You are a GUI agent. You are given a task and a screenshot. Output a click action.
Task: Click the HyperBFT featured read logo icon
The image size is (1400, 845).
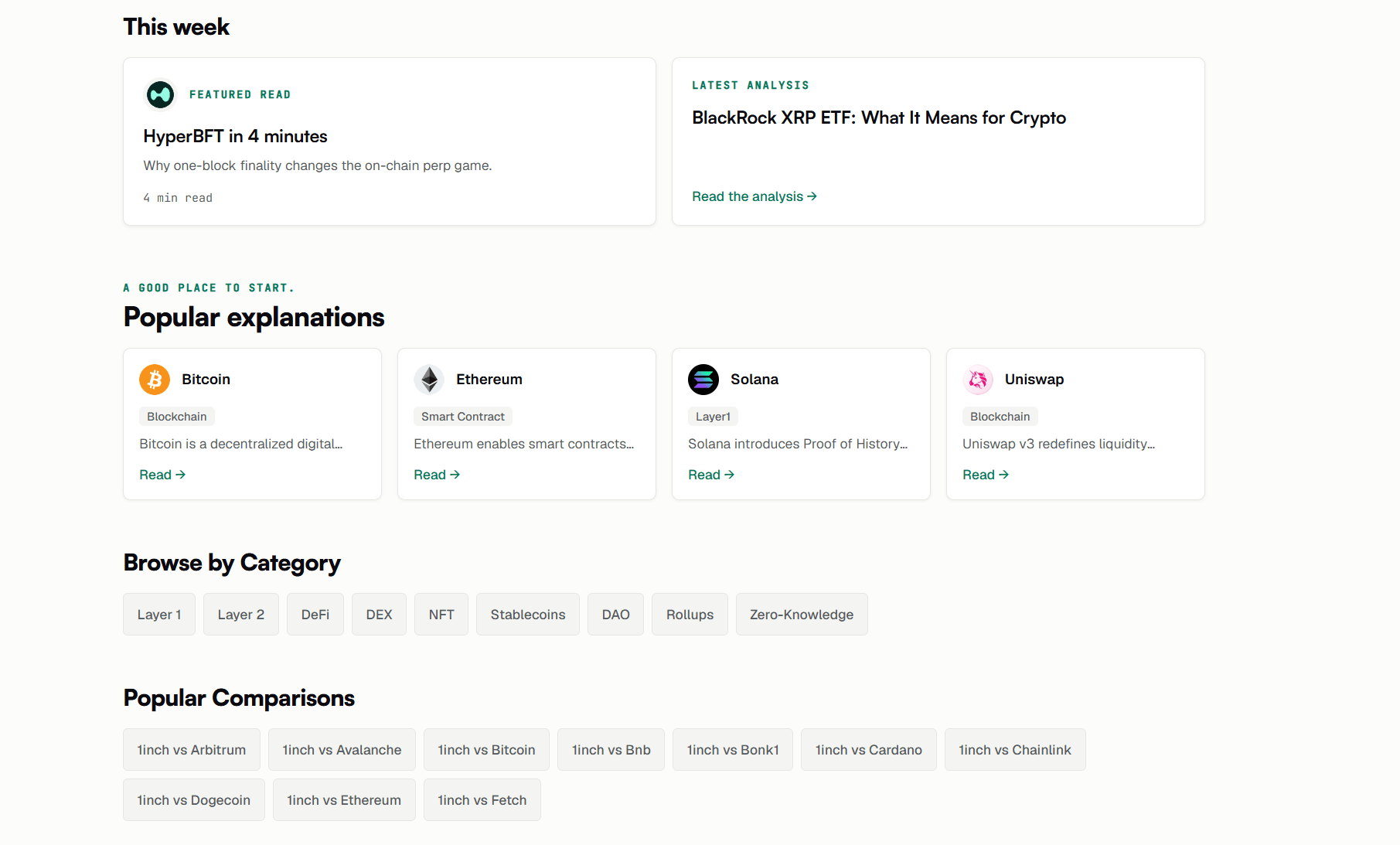point(160,95)
